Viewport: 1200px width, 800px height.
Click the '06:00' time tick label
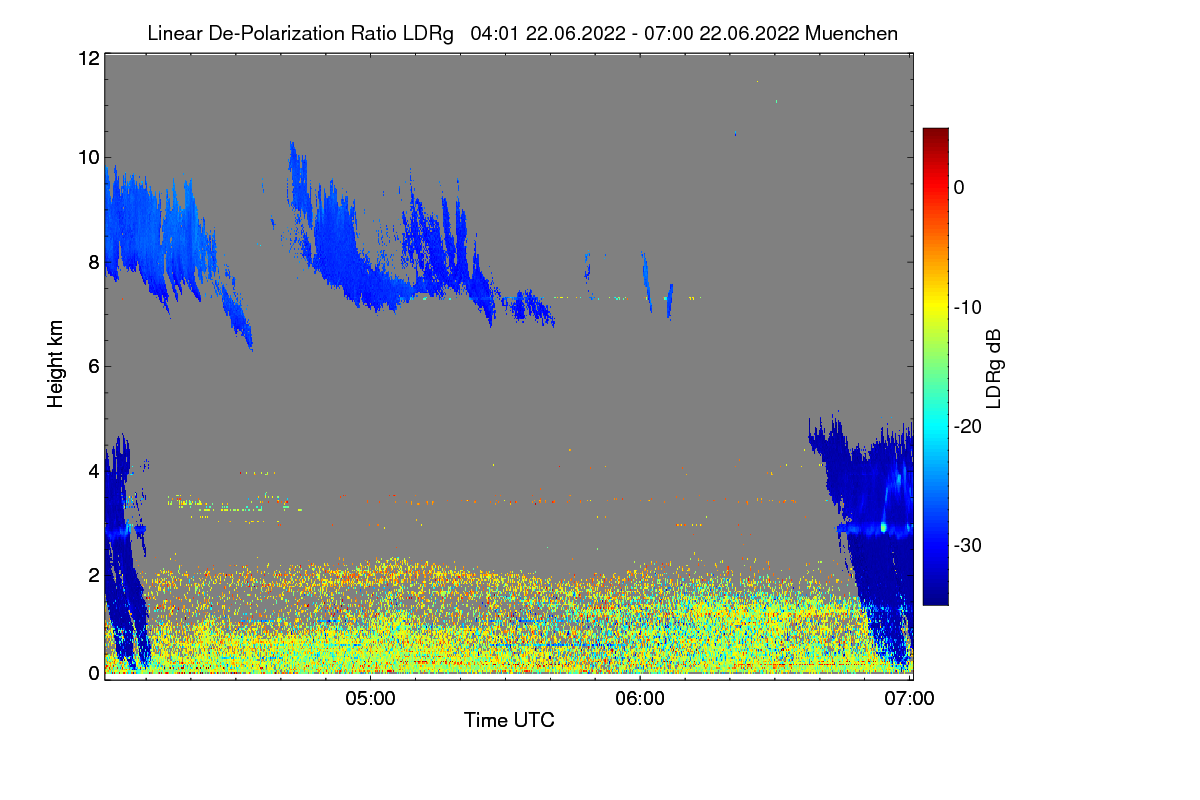tap(641, 699)
